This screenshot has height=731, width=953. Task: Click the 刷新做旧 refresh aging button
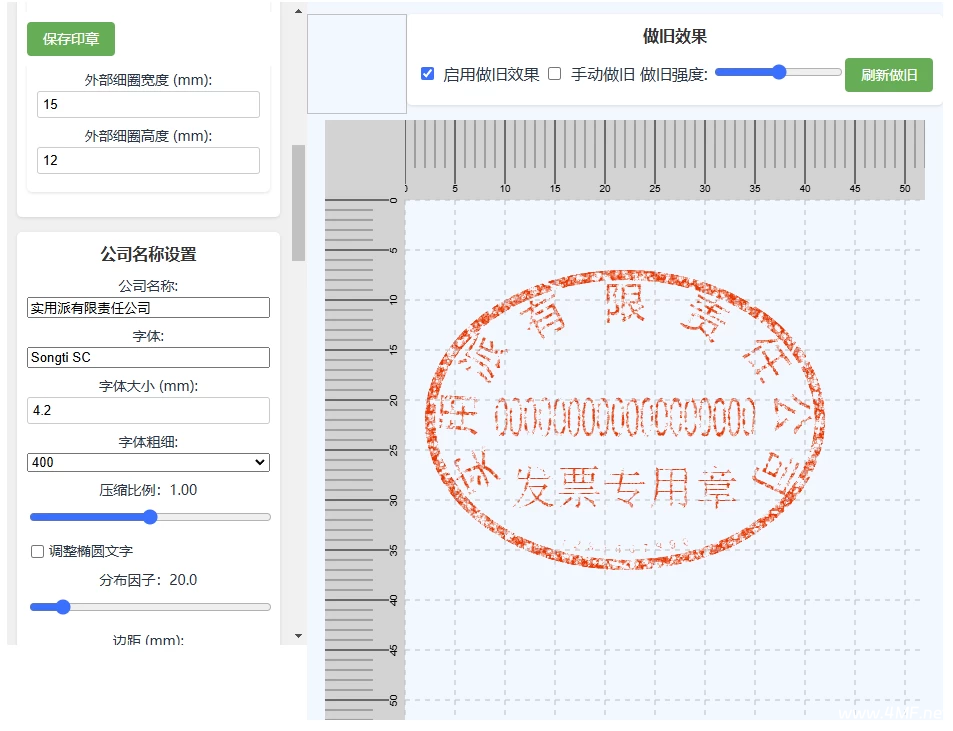[888, 74]
